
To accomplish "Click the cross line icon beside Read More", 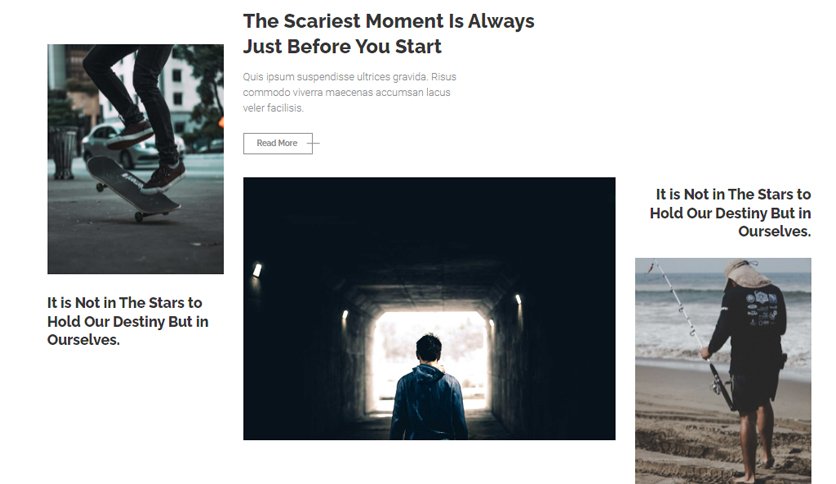I will pyautogui.click(x=314, y=143).
